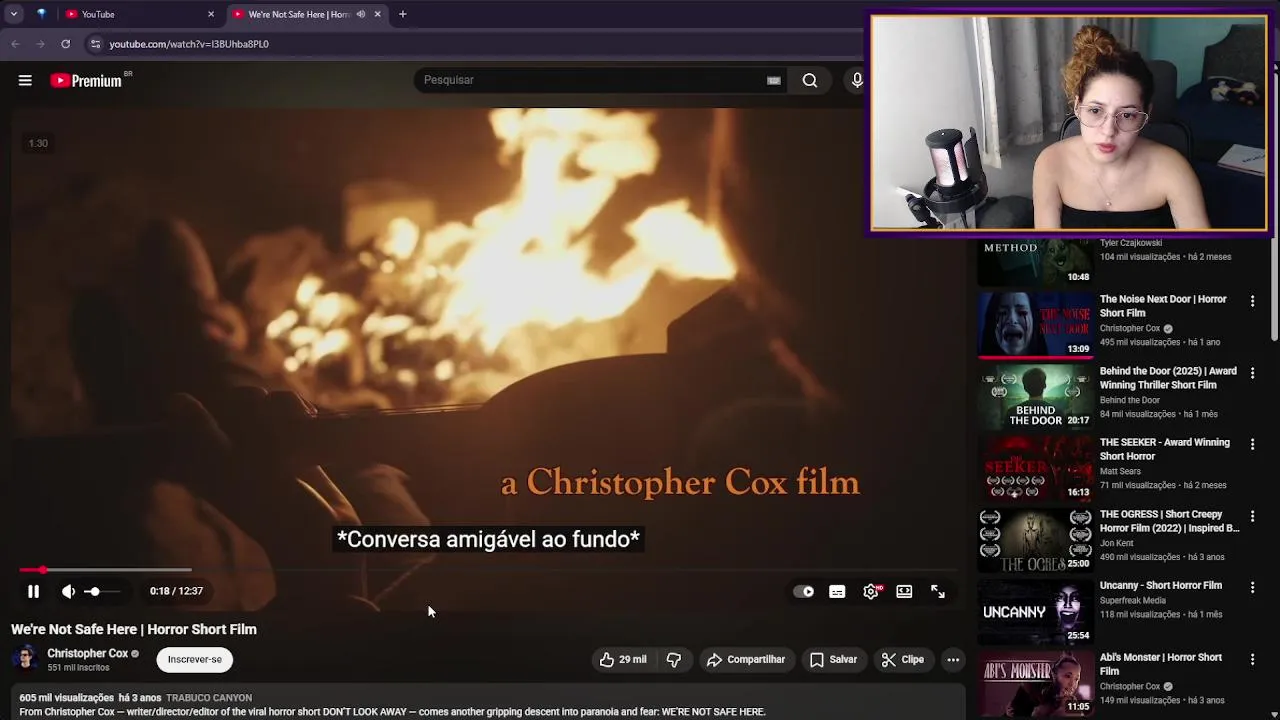The image size is (1280, 720).
Task: Open the Christopher Cox channel name link
Action: [87, 653]
